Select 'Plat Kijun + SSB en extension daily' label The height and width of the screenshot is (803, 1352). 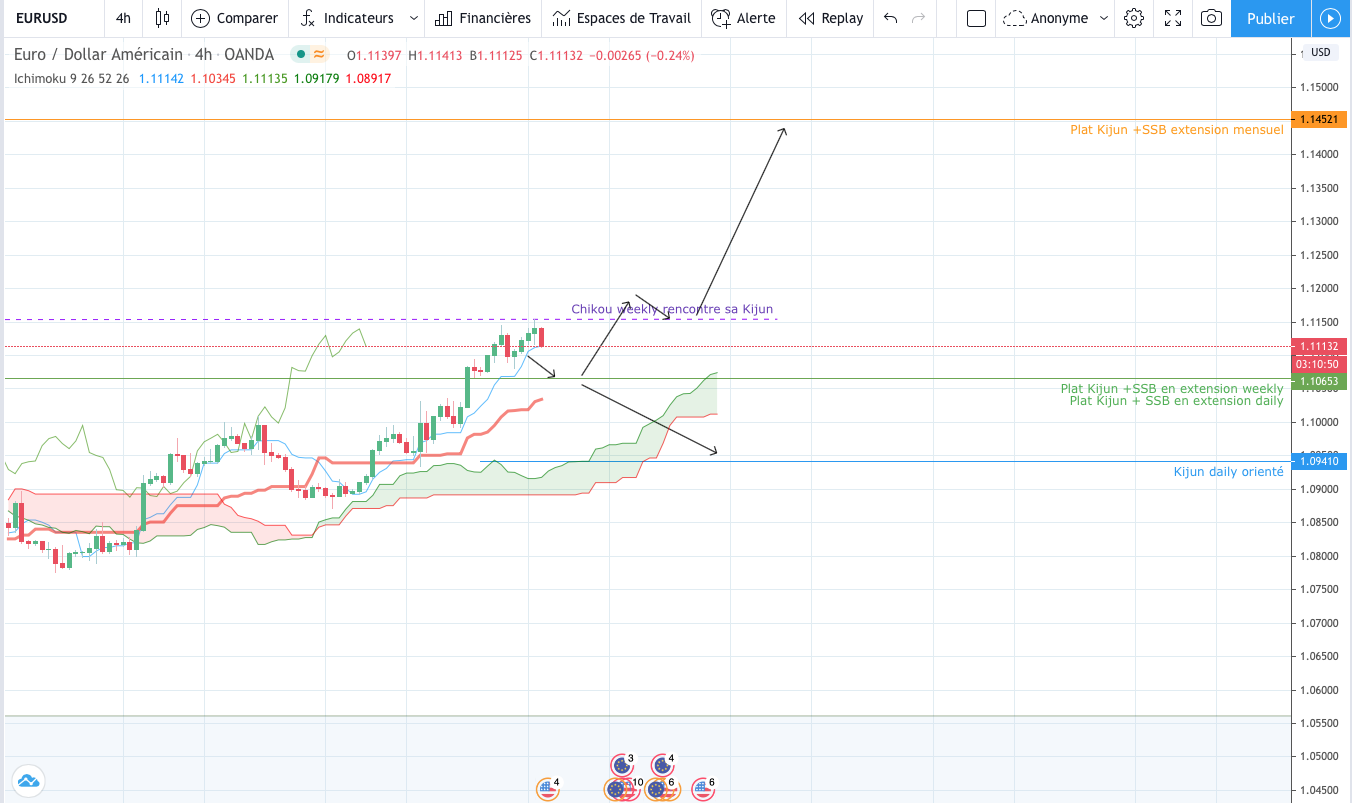click(1176, 401)
